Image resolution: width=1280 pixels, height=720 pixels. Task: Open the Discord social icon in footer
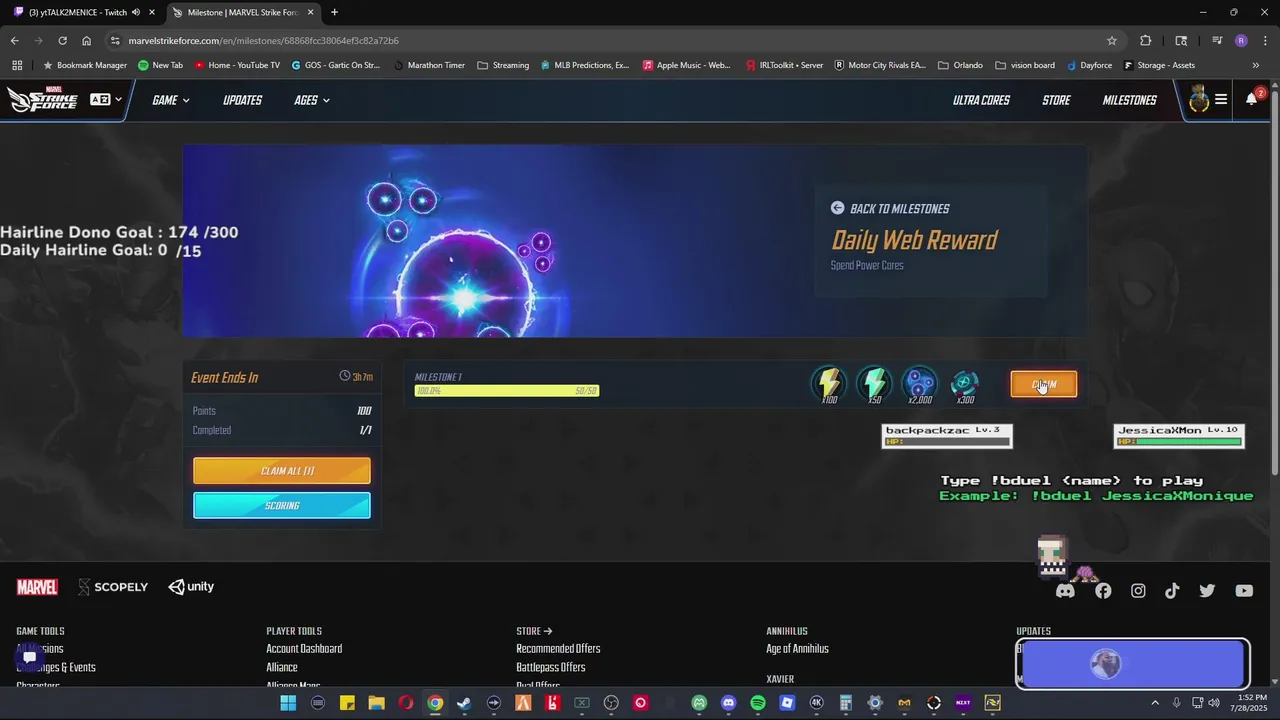(1065, 591)
